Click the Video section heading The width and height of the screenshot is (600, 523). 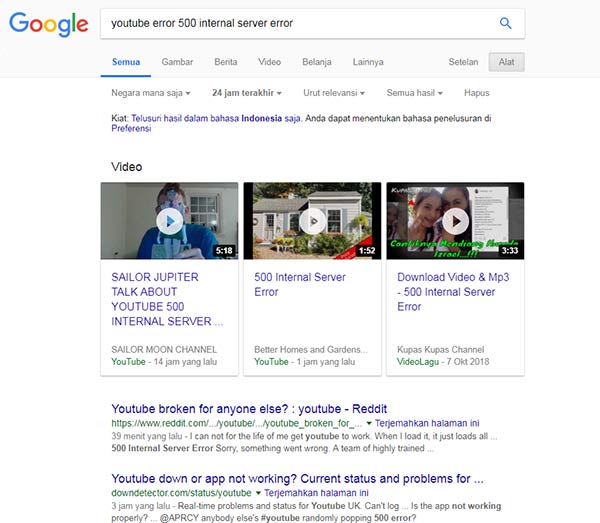click(x=127, y=167)
